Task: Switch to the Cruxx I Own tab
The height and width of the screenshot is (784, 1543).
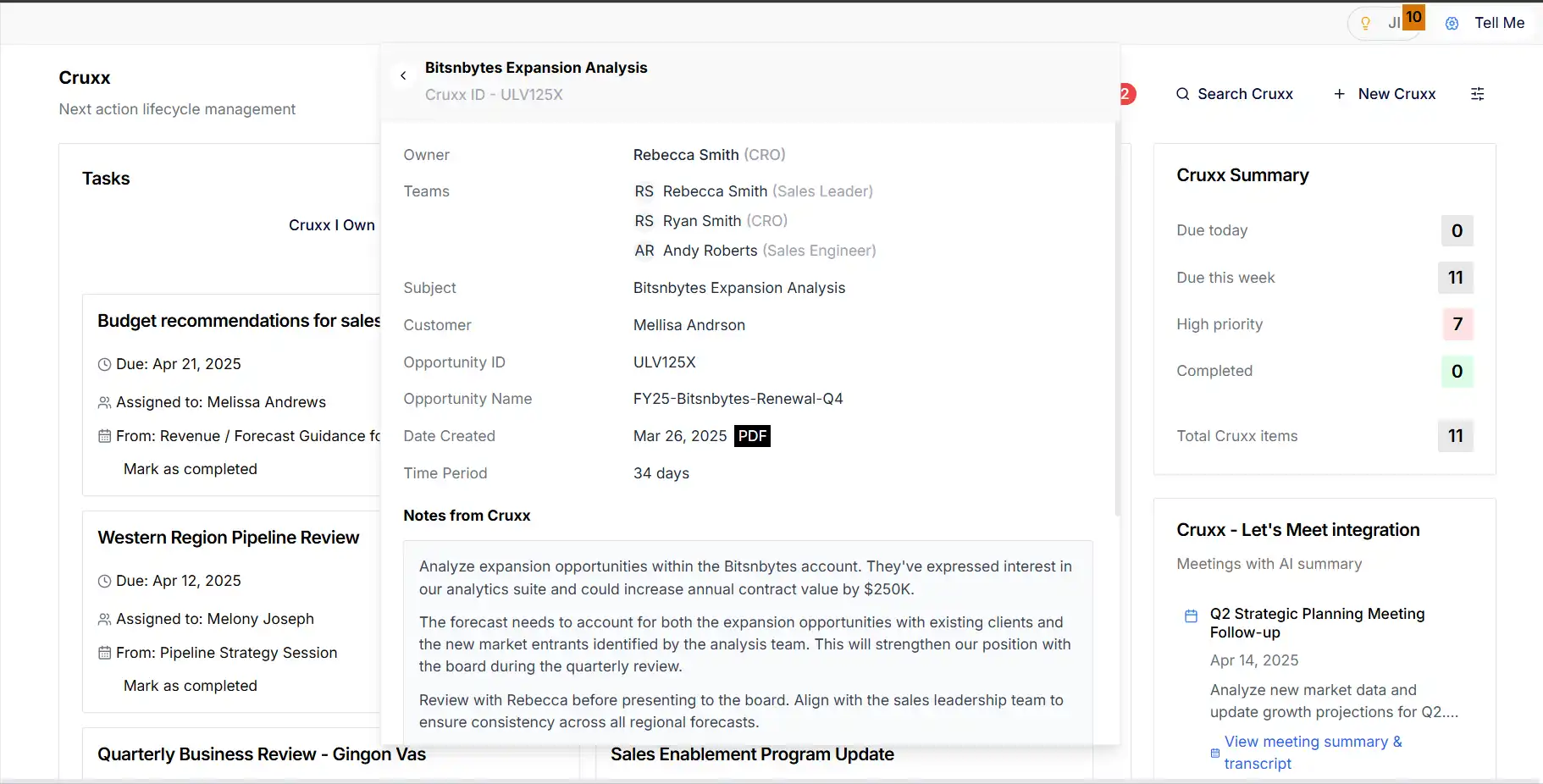Action: (x=331, y=225)
